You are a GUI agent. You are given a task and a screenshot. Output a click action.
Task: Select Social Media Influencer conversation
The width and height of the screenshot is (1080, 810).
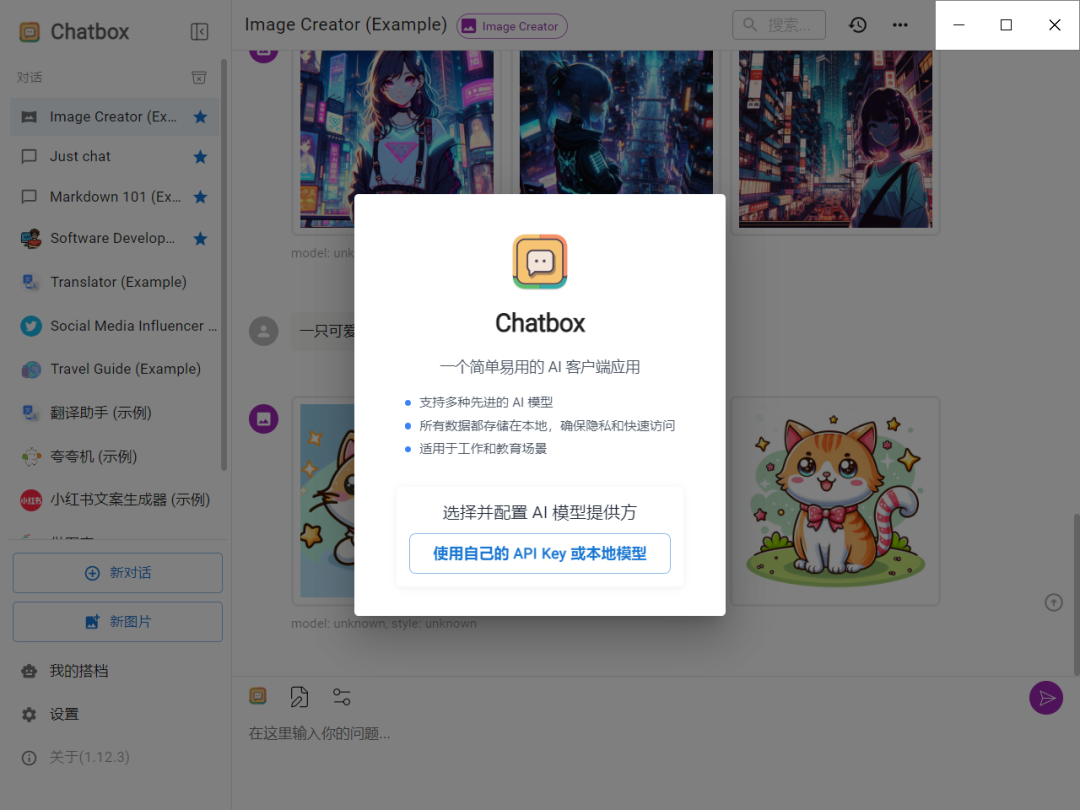[x=115, y=326]
